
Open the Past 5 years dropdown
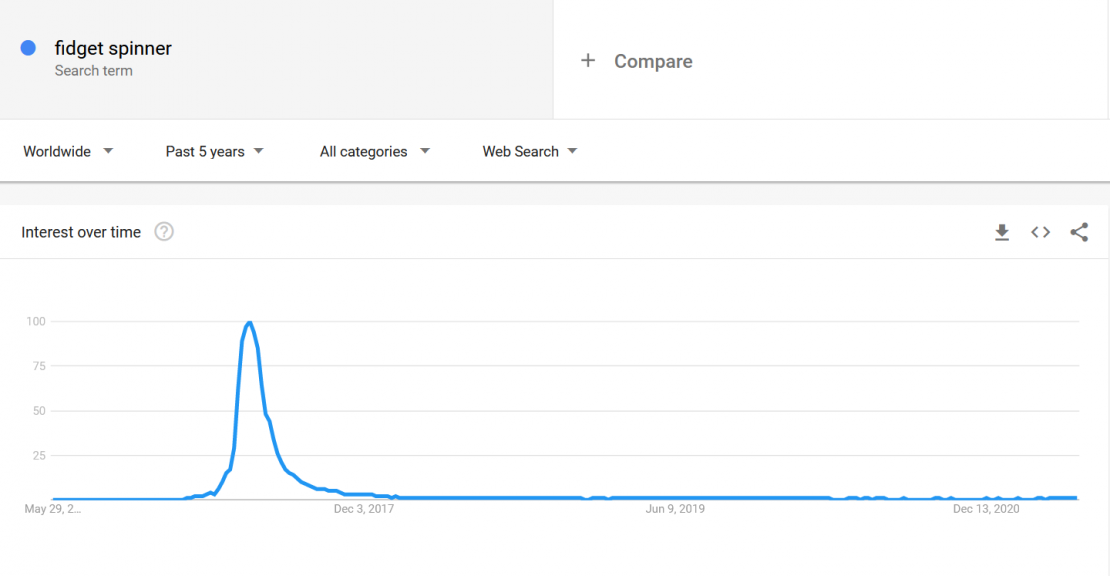tap(214, 151)
